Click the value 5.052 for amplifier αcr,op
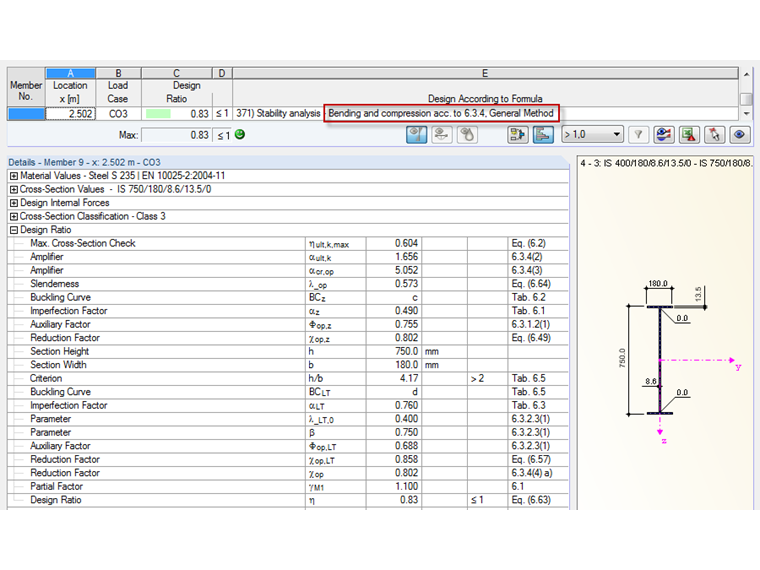Image resolution: width=760 pixels, height=570 pixels. pos(406,270)
